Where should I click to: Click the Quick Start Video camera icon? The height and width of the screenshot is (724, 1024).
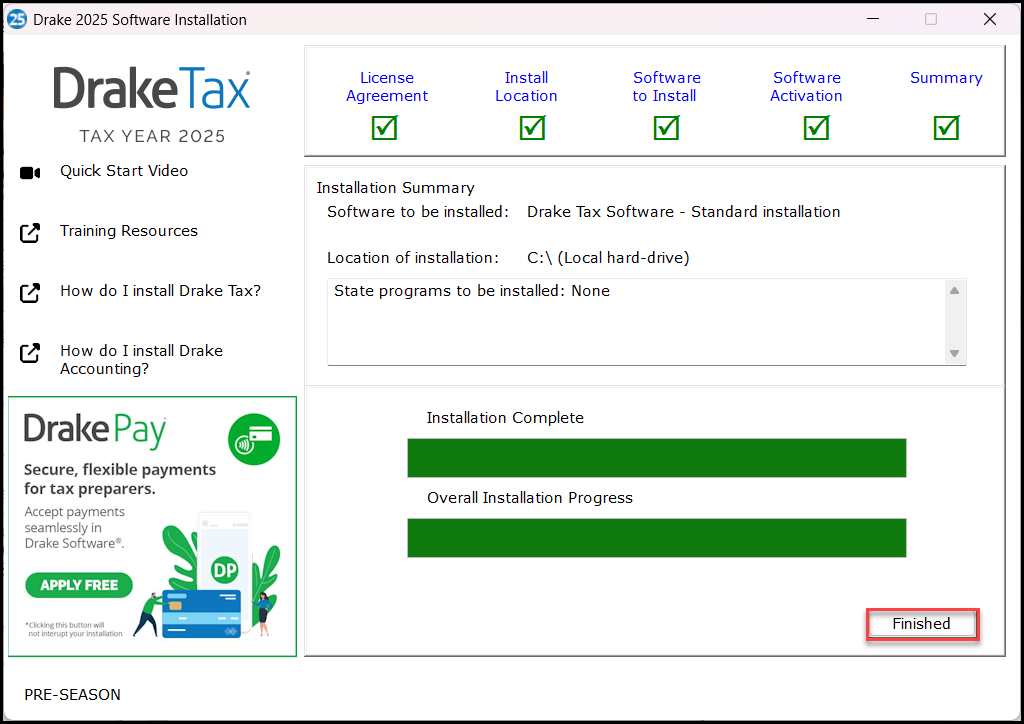(29, 171)
